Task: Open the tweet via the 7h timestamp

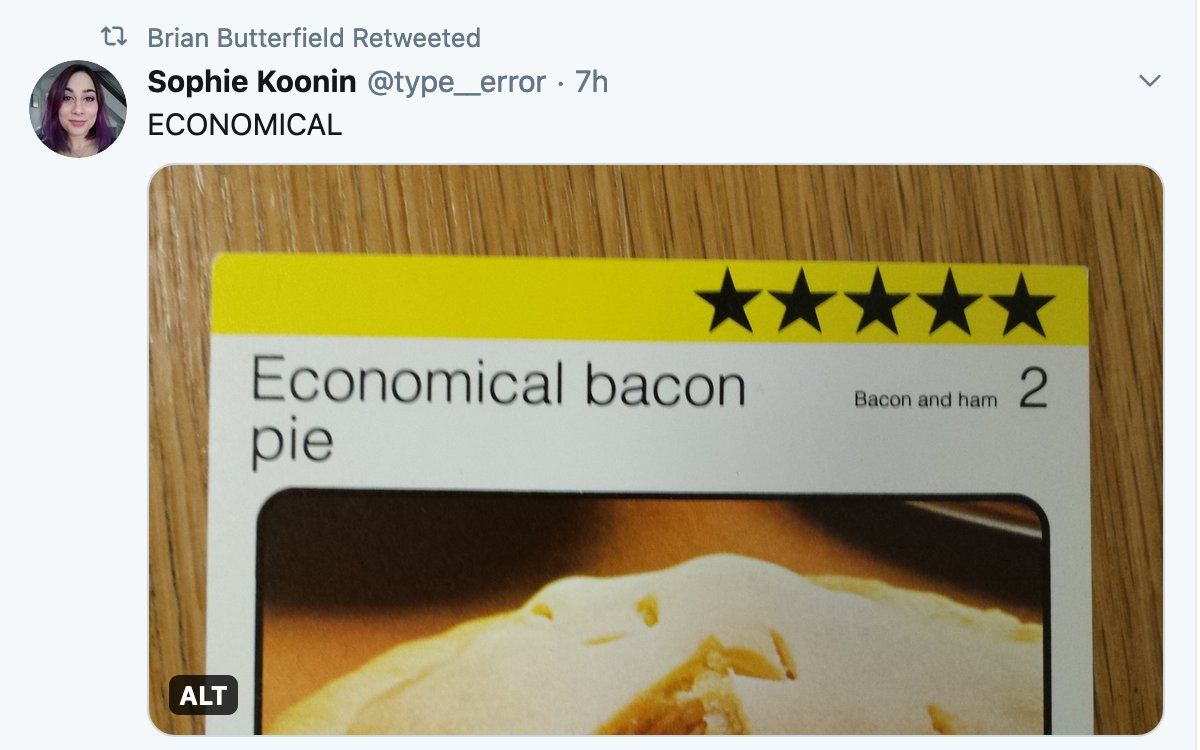Action: pyautogui.click(x=592, y=82)
